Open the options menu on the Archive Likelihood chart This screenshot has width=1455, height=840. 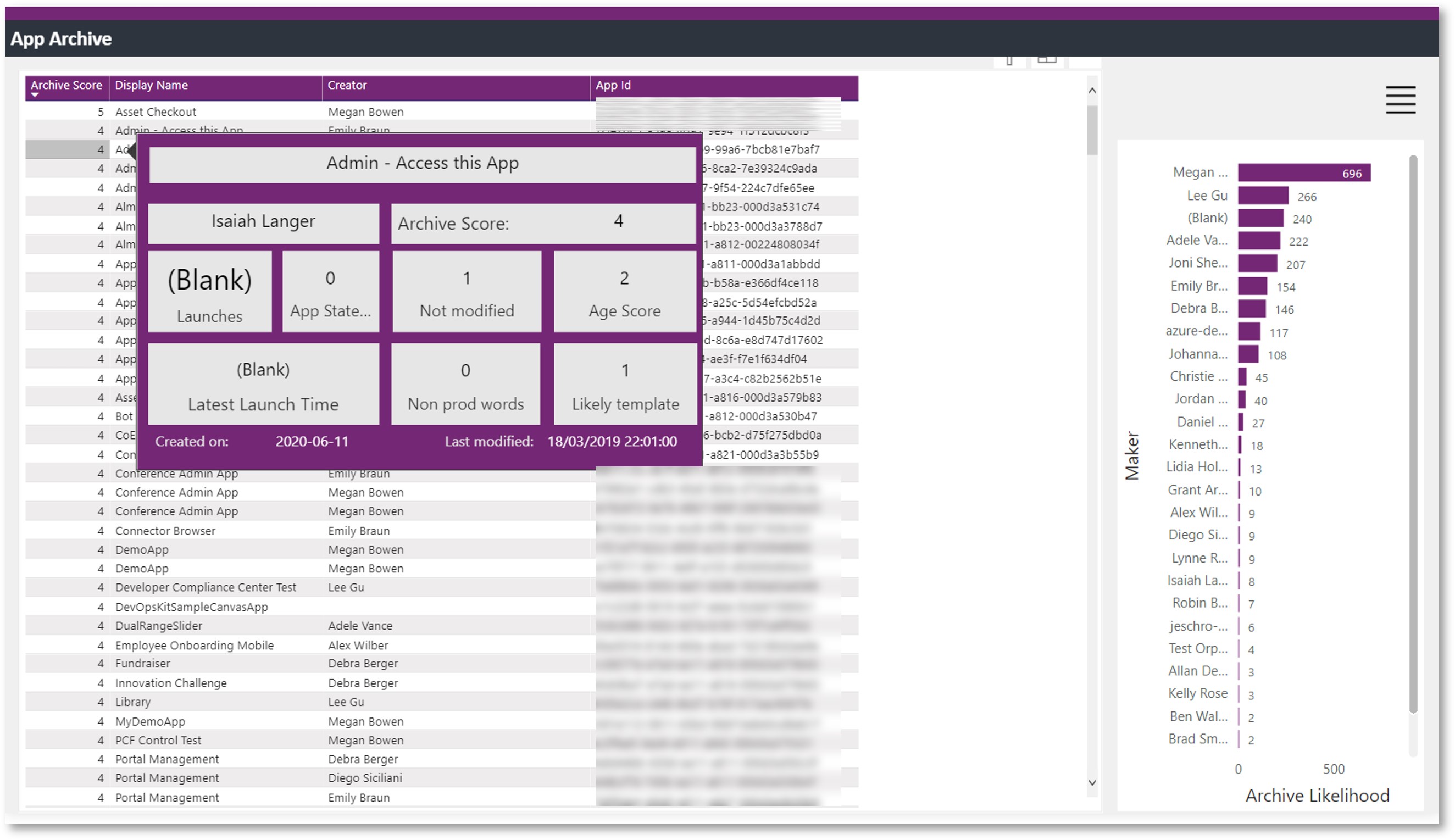pyautogui.click(x=1401, y=99)
